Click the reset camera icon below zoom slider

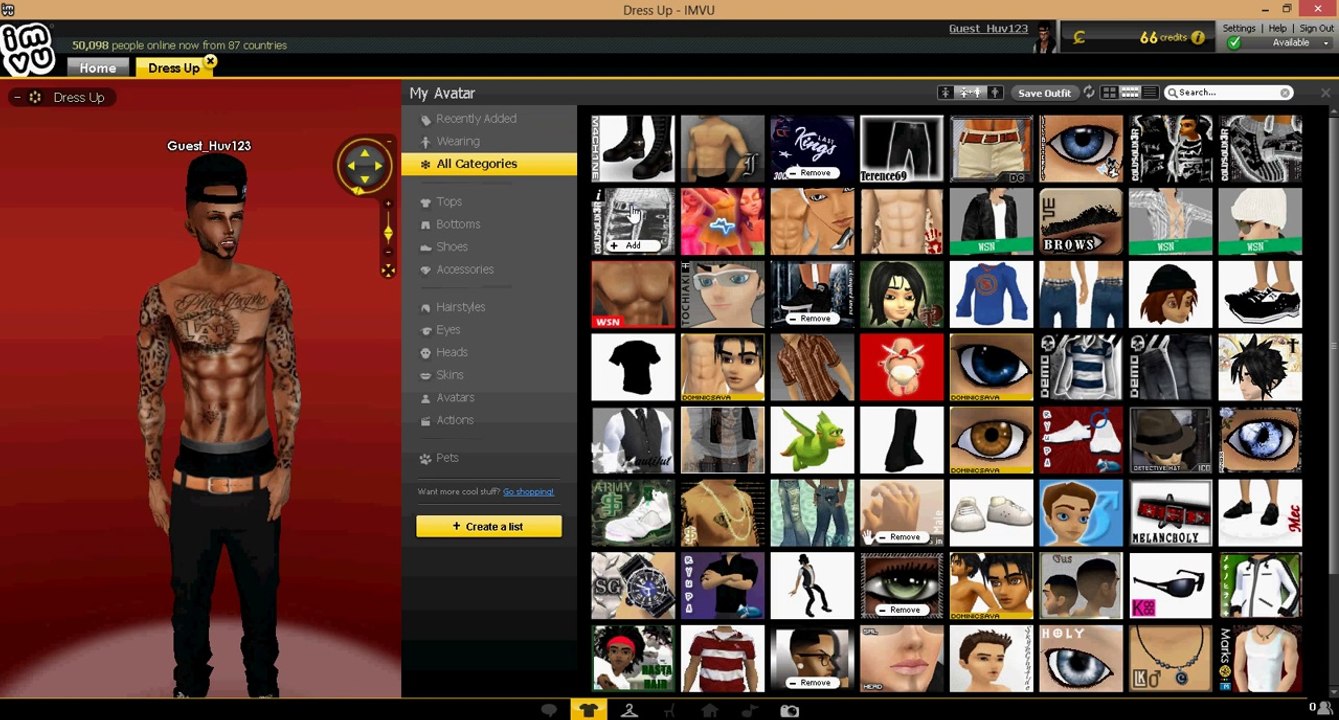point(388,270)
